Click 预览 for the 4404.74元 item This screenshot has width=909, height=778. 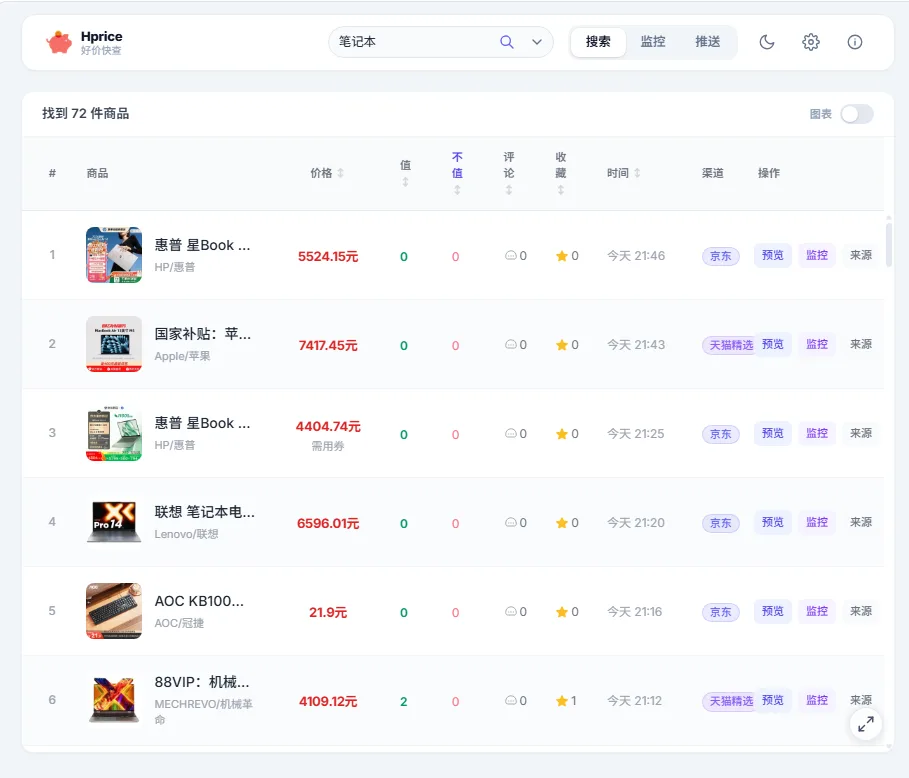772,433
